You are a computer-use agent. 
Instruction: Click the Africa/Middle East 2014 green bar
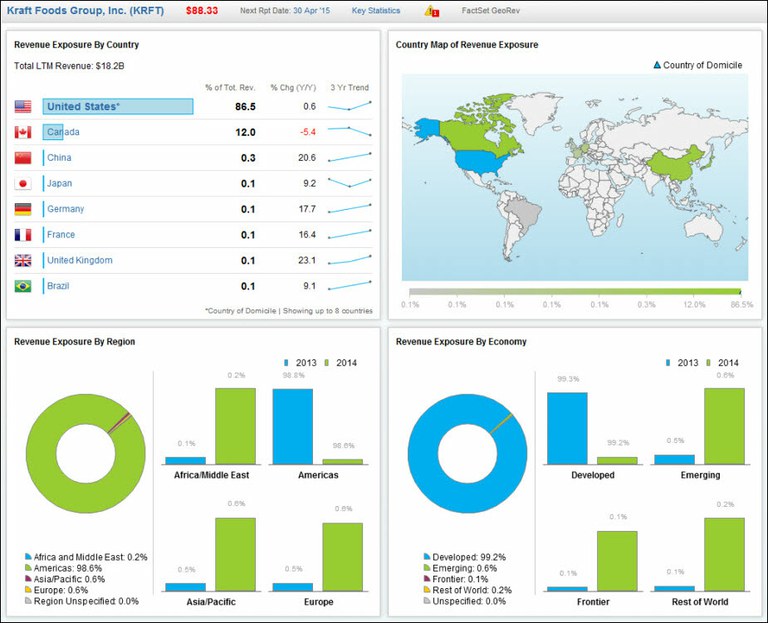click(235, 426)
